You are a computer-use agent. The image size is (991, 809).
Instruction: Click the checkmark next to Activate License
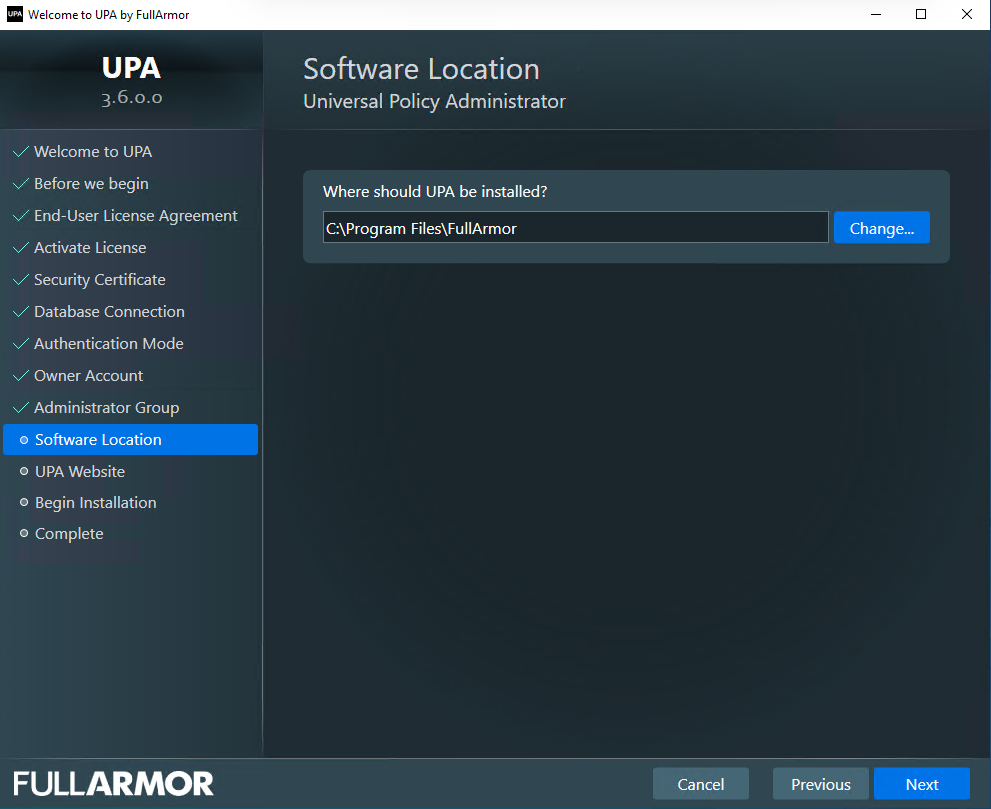tap(20, 248)
